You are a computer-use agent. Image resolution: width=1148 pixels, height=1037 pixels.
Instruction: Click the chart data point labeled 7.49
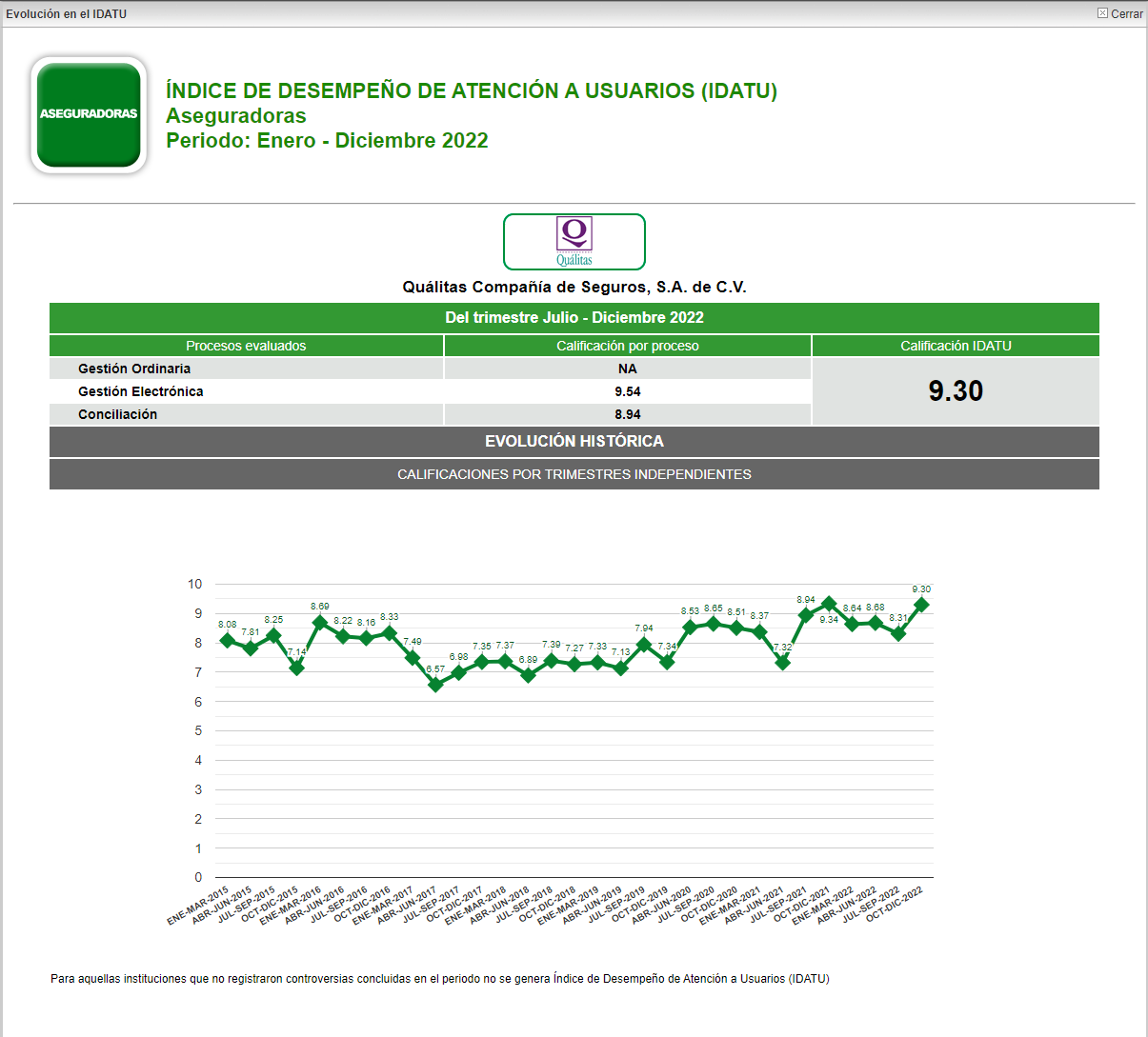[413, 658]
